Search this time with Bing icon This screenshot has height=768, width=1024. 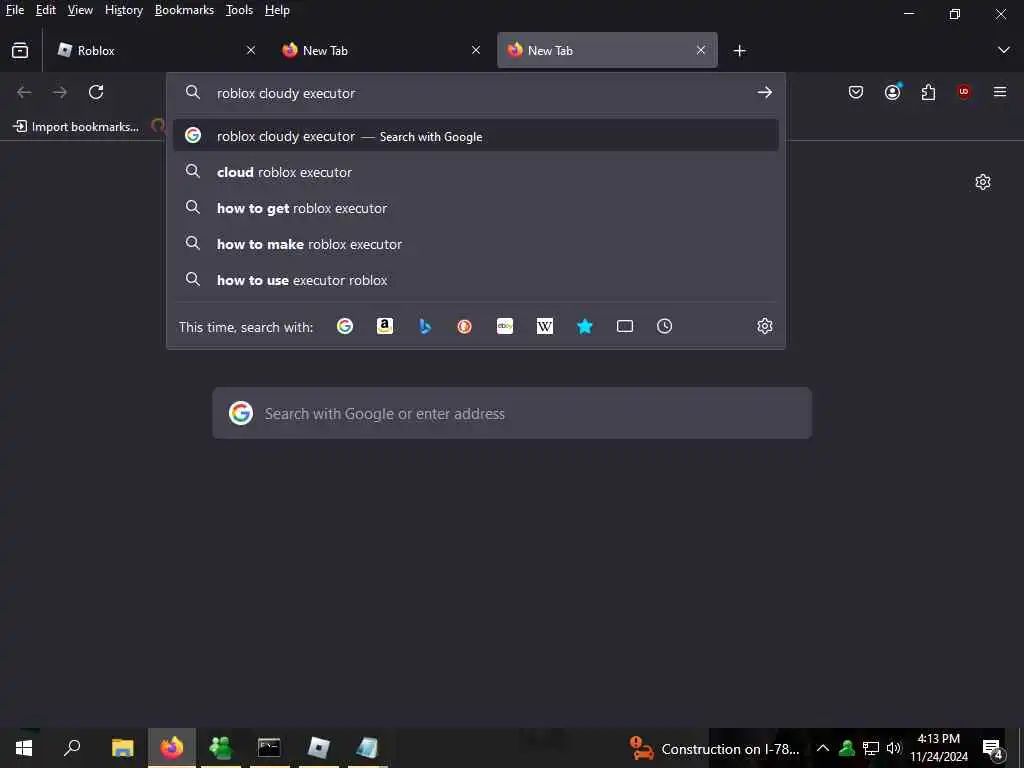click(424, 326)
